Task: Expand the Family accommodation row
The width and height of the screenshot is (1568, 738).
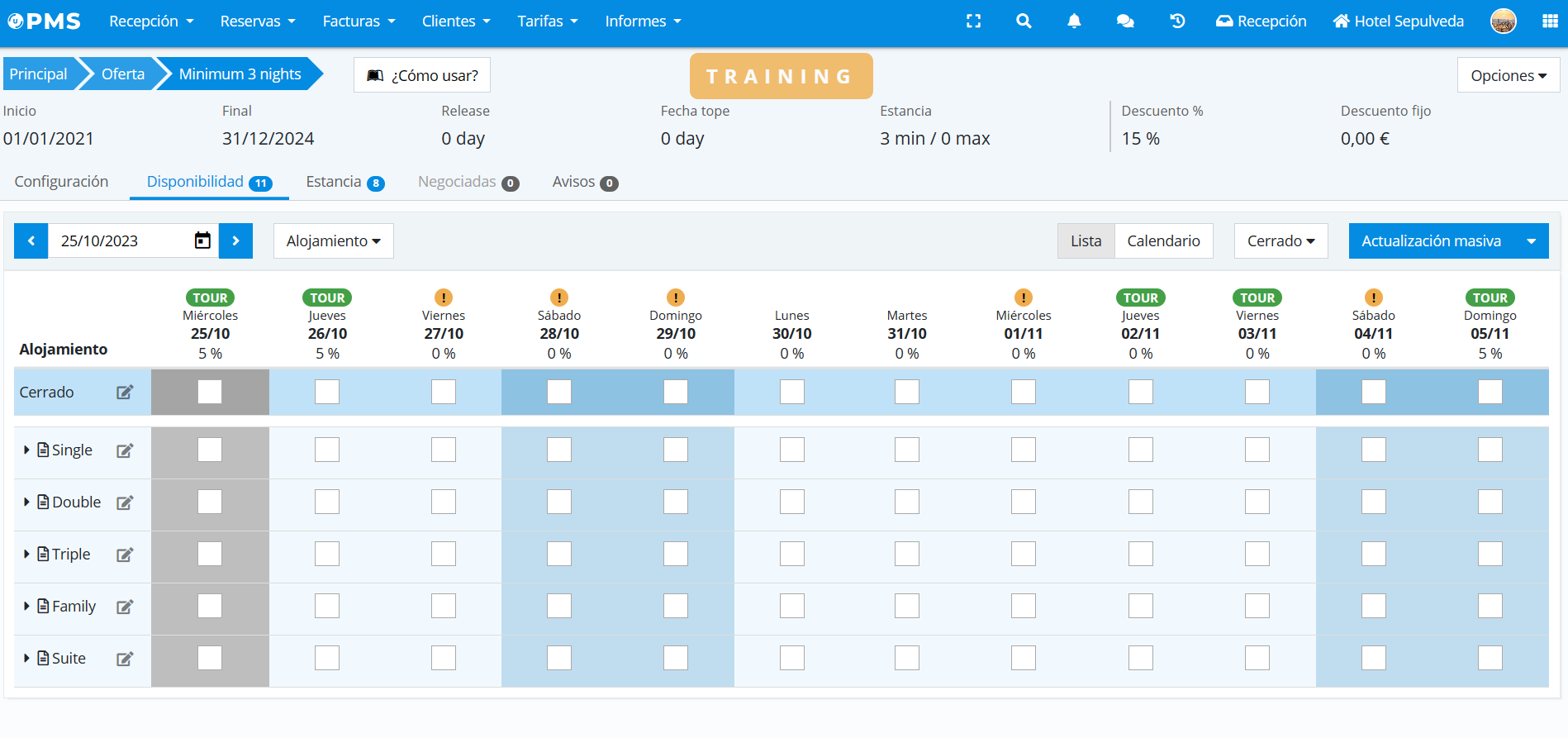Action: 26,607
